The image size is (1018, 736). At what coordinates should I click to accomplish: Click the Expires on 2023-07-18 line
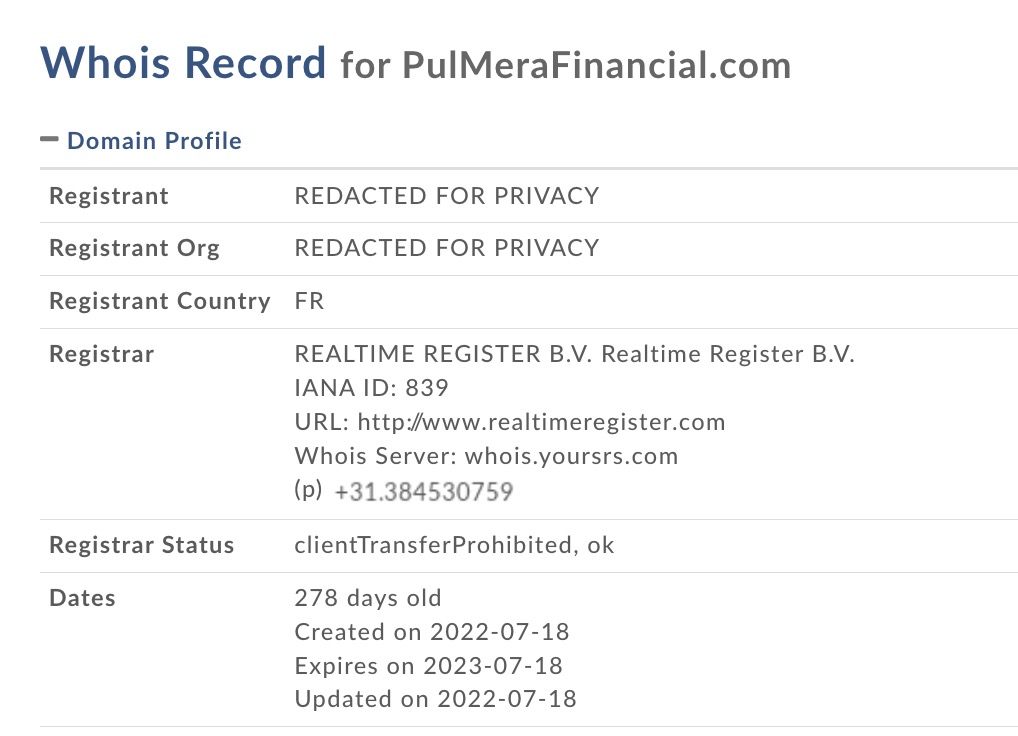[428, 665]
